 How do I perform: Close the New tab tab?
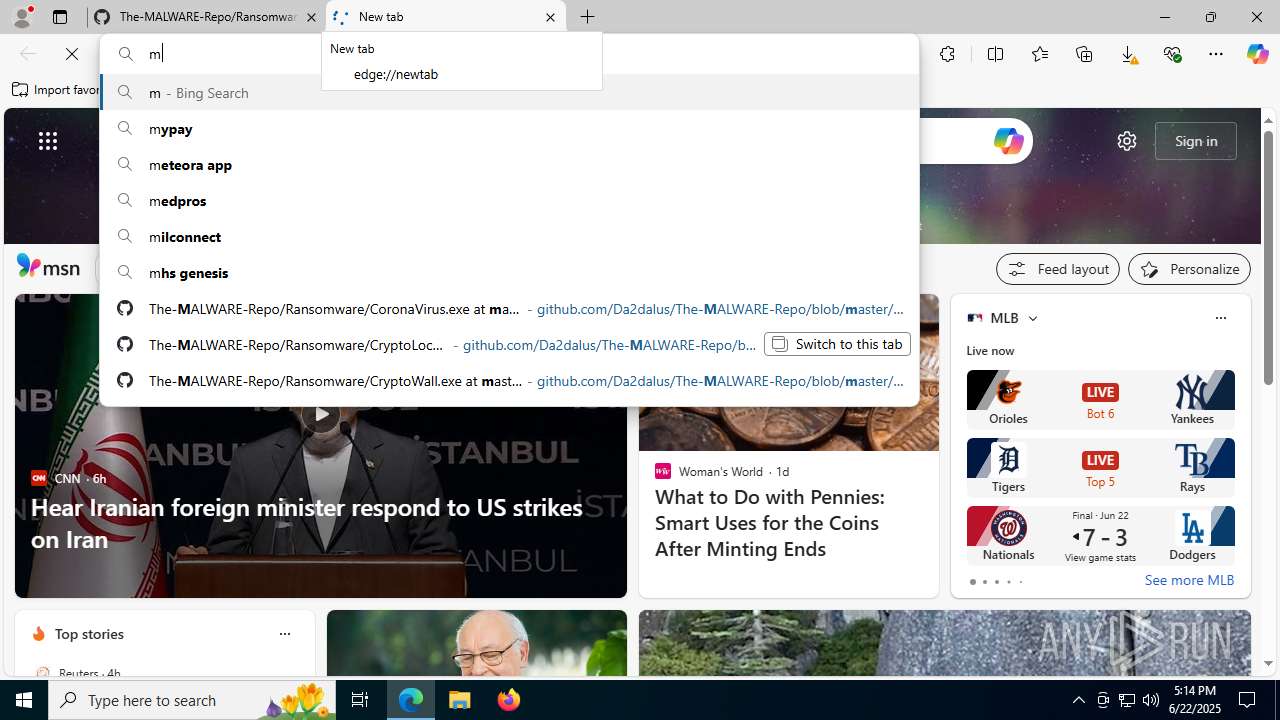(x=550, y=17)
